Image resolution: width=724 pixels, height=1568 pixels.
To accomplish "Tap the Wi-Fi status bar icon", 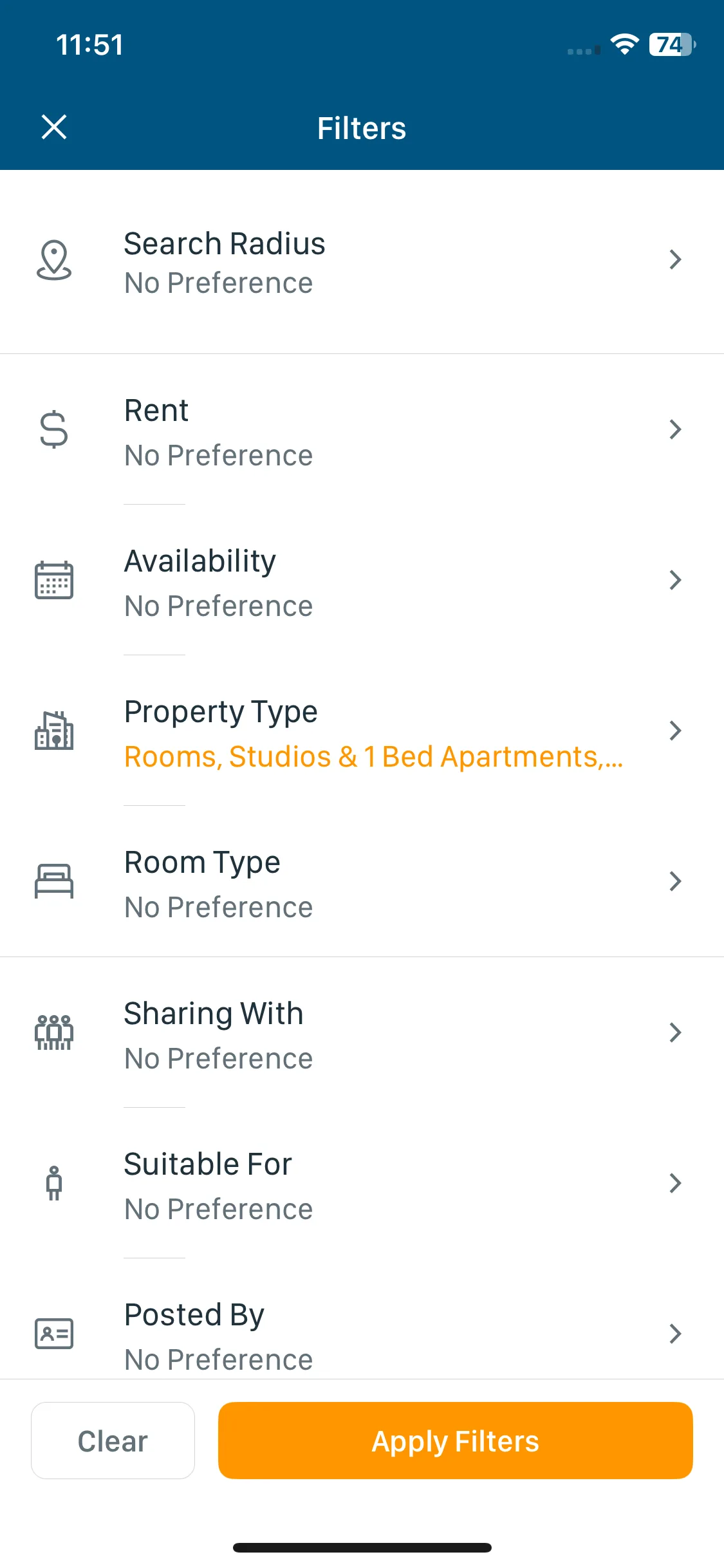I will [x=624, y=44].
